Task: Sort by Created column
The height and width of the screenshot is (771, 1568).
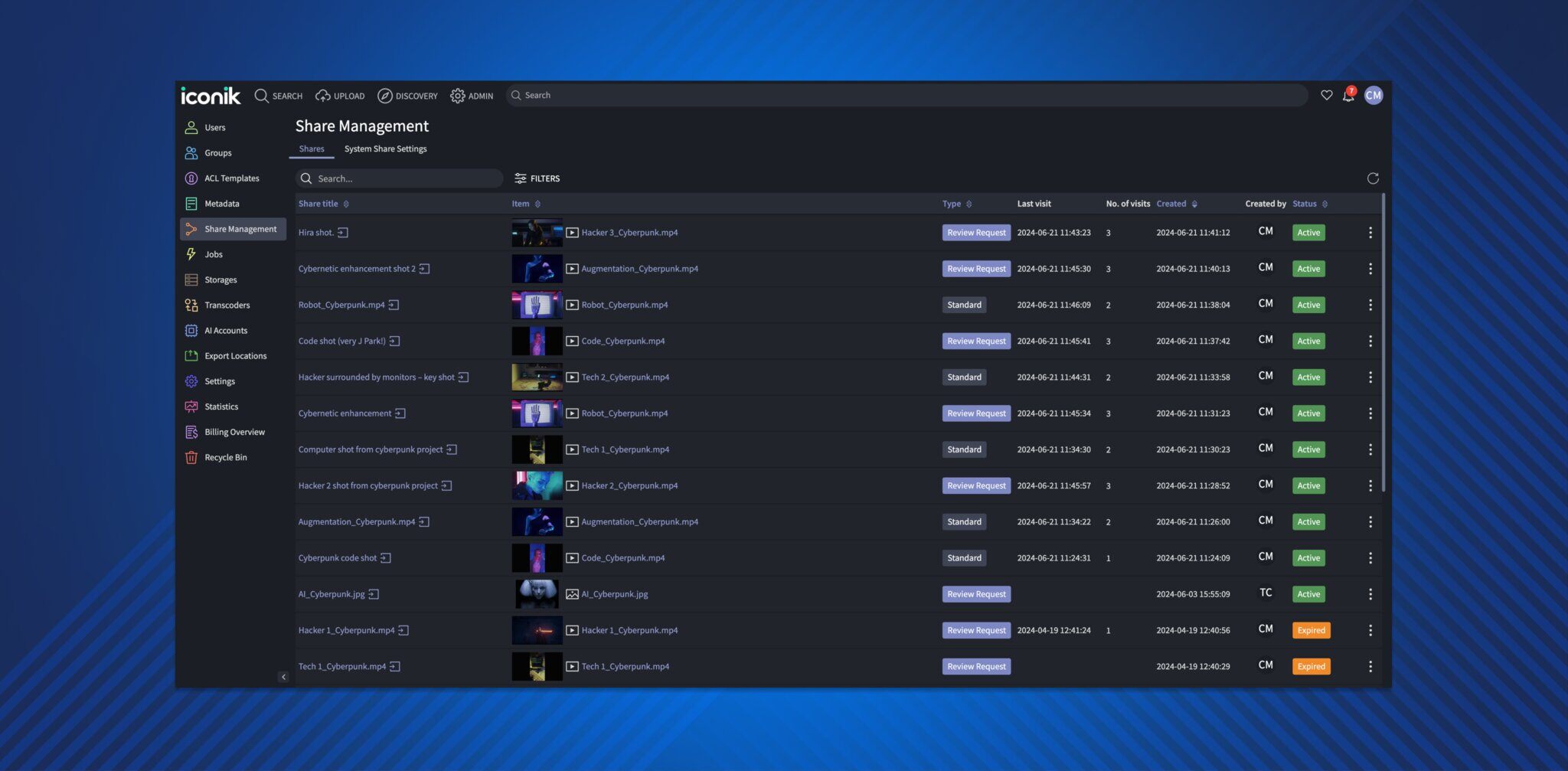Action: pos(1177,204)
